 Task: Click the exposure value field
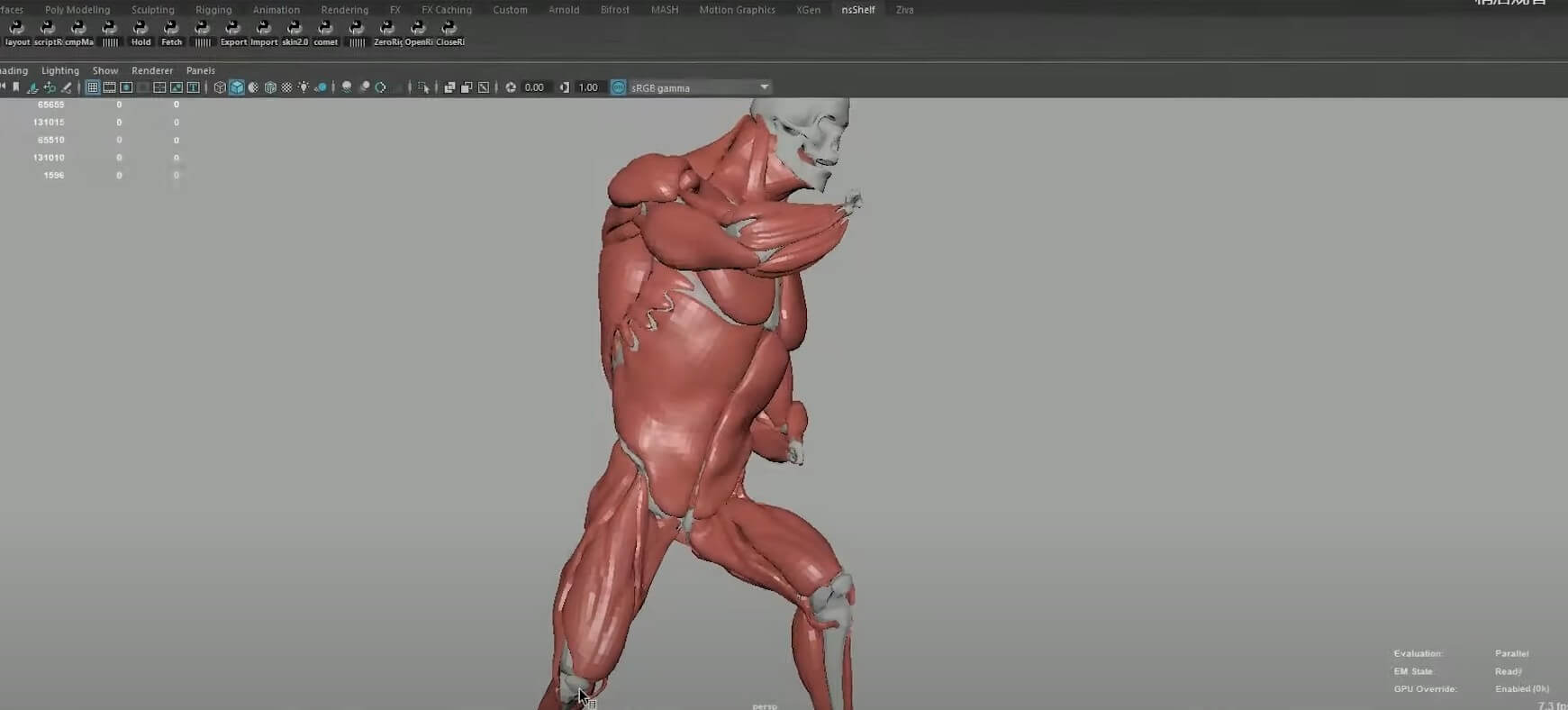pos(535,87)
